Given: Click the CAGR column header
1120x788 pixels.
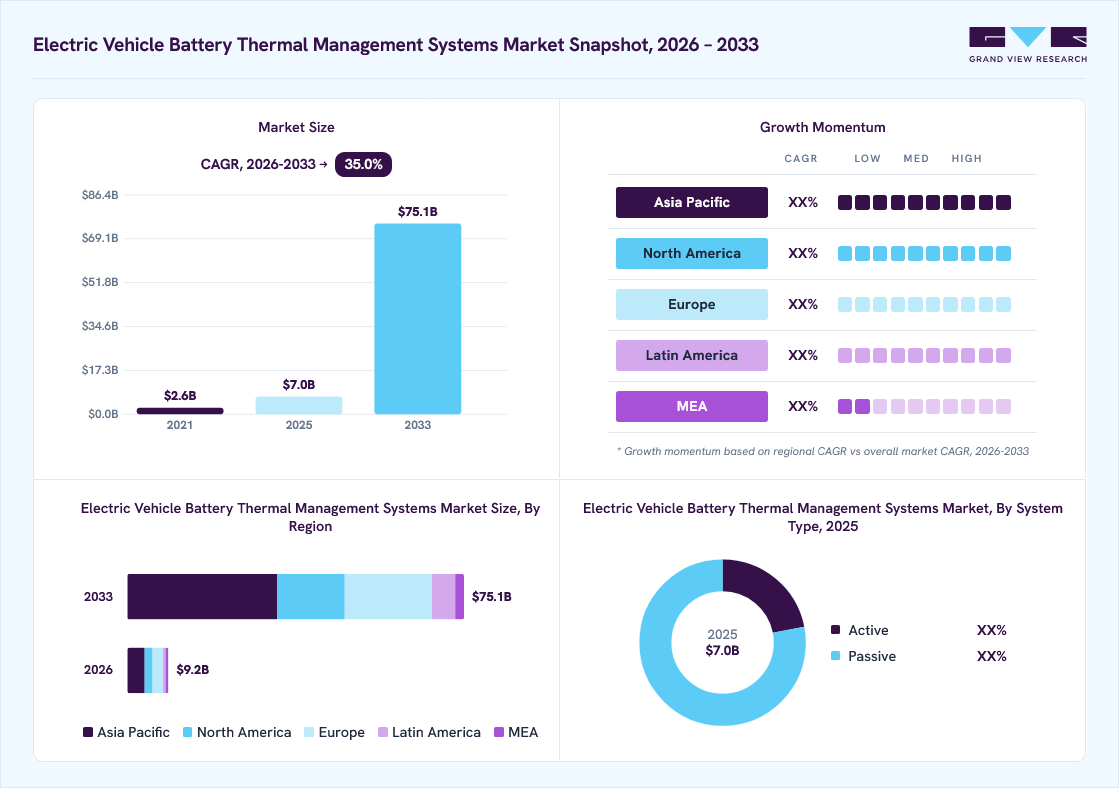Looking at the screenshot, I should [801, 159].
